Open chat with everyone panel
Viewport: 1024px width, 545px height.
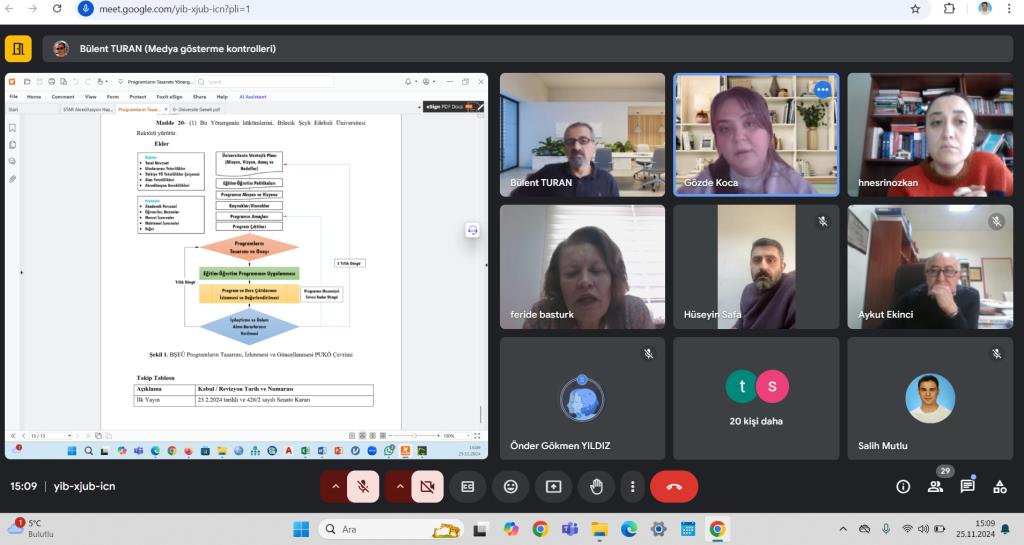coord(967,486)
